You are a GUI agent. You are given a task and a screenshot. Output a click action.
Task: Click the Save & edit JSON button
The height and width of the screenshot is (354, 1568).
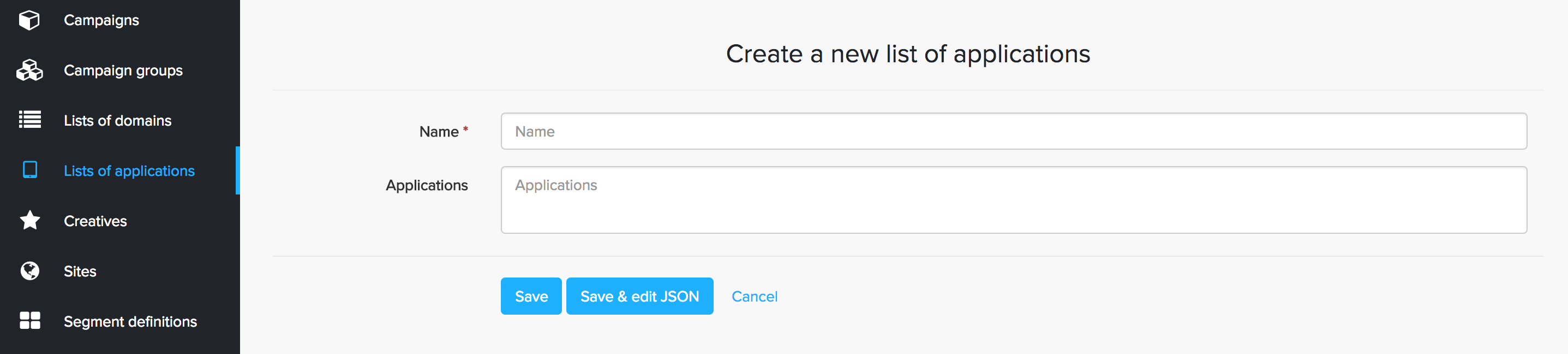pos(639,296)
